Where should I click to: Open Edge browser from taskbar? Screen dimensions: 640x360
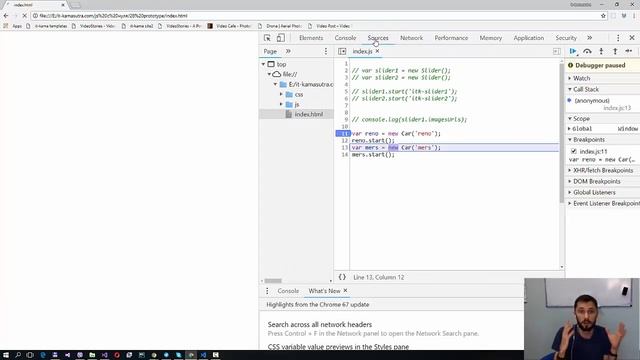click(x=43, y=355)
